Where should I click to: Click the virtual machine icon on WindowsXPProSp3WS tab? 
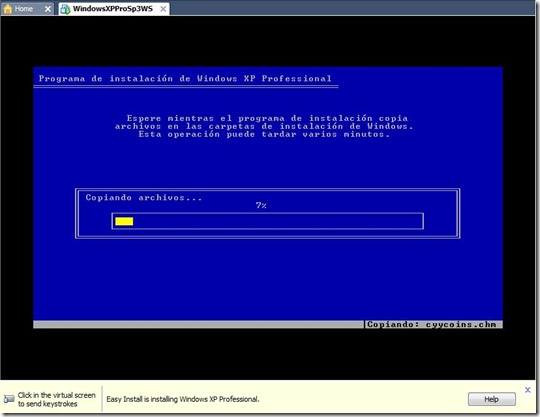pyautogui.click(x=65, y=9)
